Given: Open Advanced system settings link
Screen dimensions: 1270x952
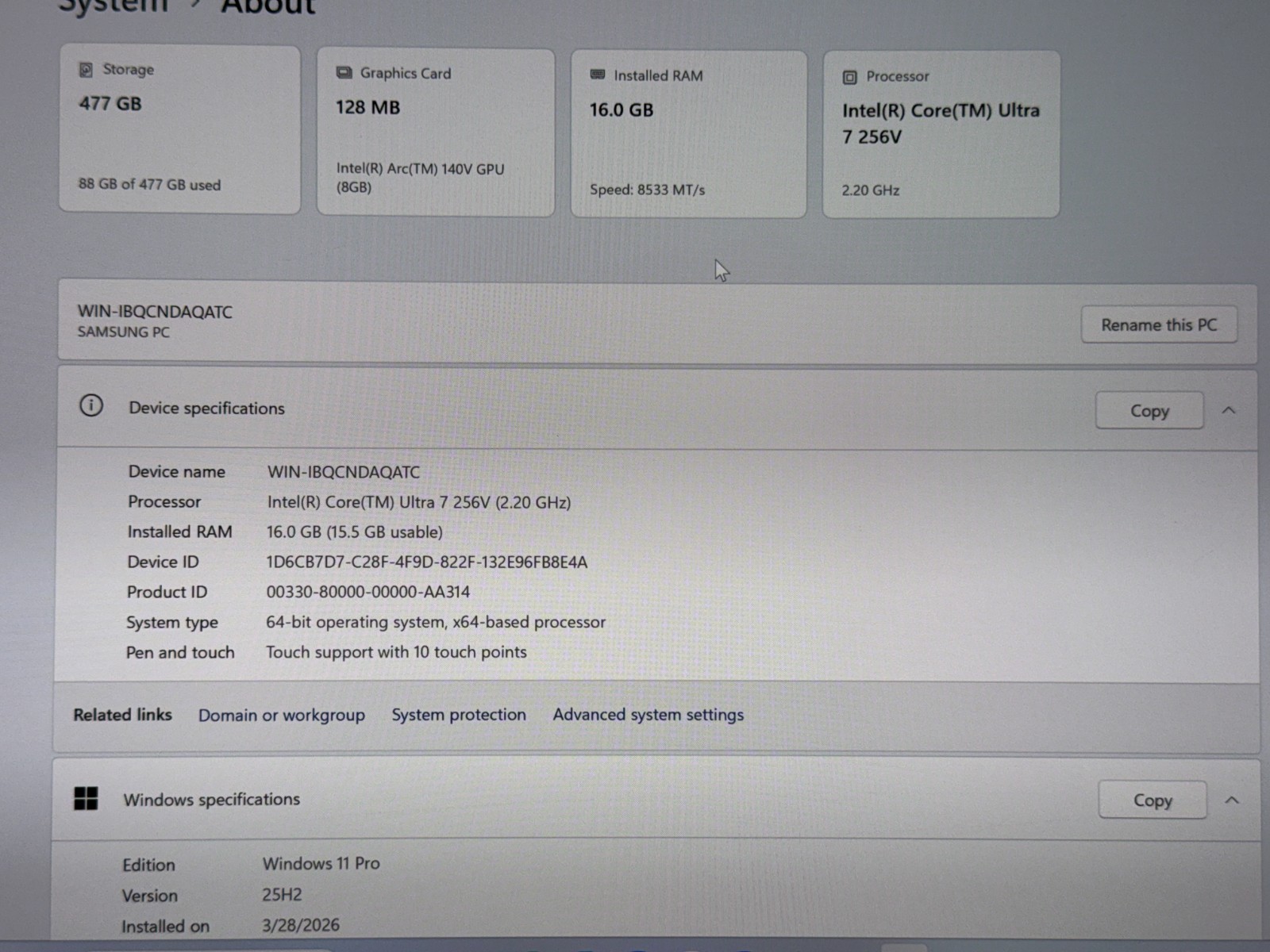Looking at the screenshot, I should click(x=648, y=714).
